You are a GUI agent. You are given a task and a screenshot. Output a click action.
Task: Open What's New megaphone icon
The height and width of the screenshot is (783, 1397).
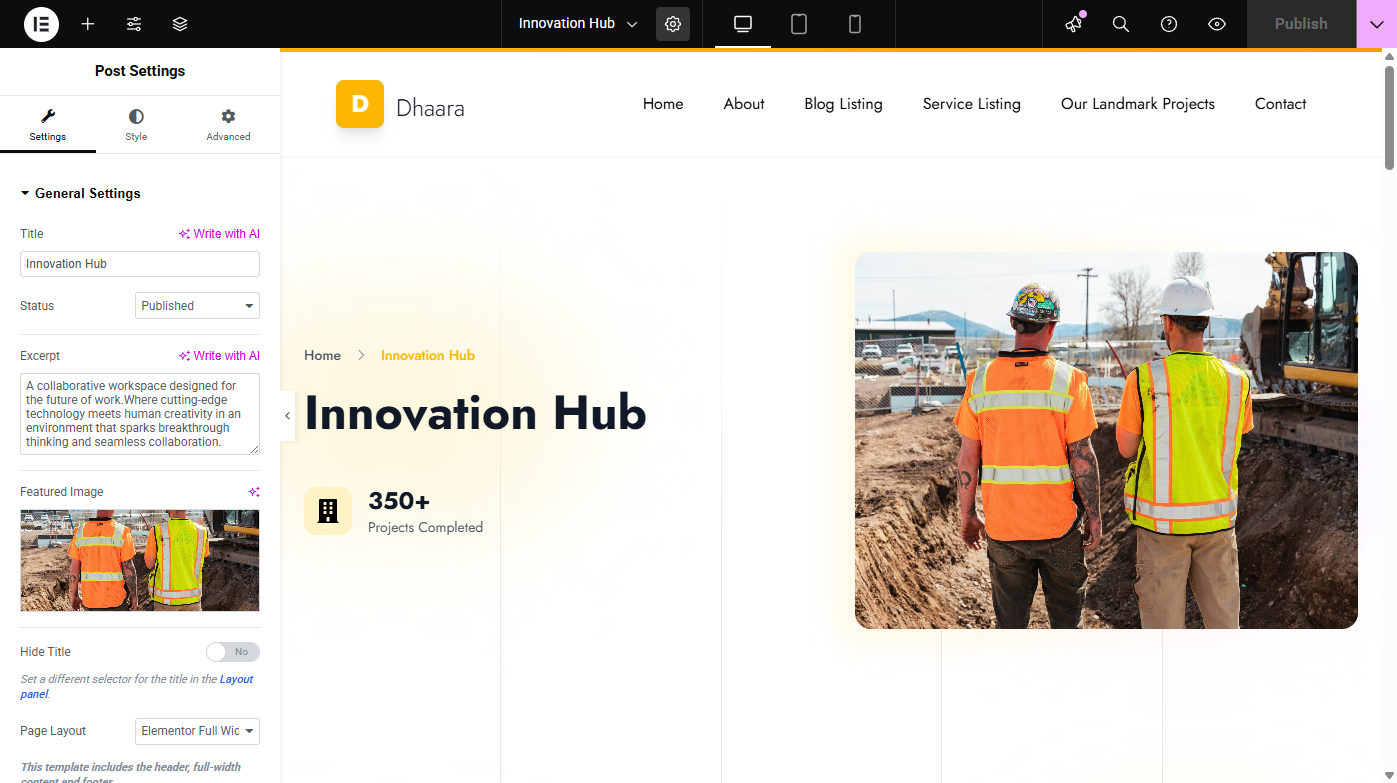(x=1073, y=24)
